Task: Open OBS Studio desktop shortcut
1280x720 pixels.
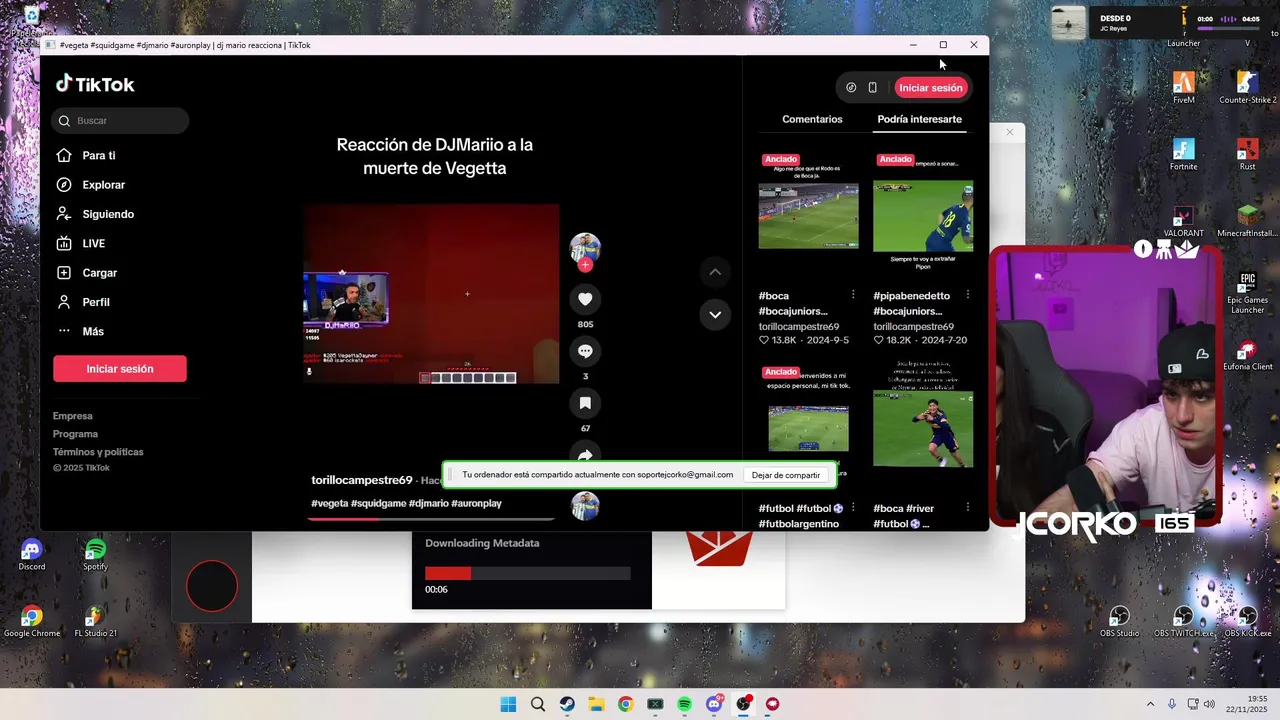Action: click(x=1120, y=622)
